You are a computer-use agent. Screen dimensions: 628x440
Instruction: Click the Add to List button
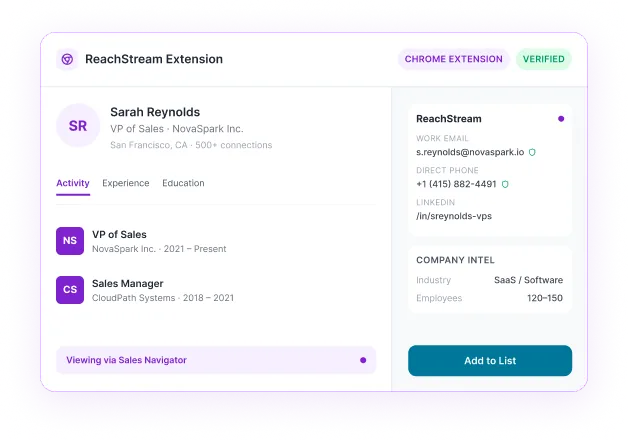pos(490,360)
